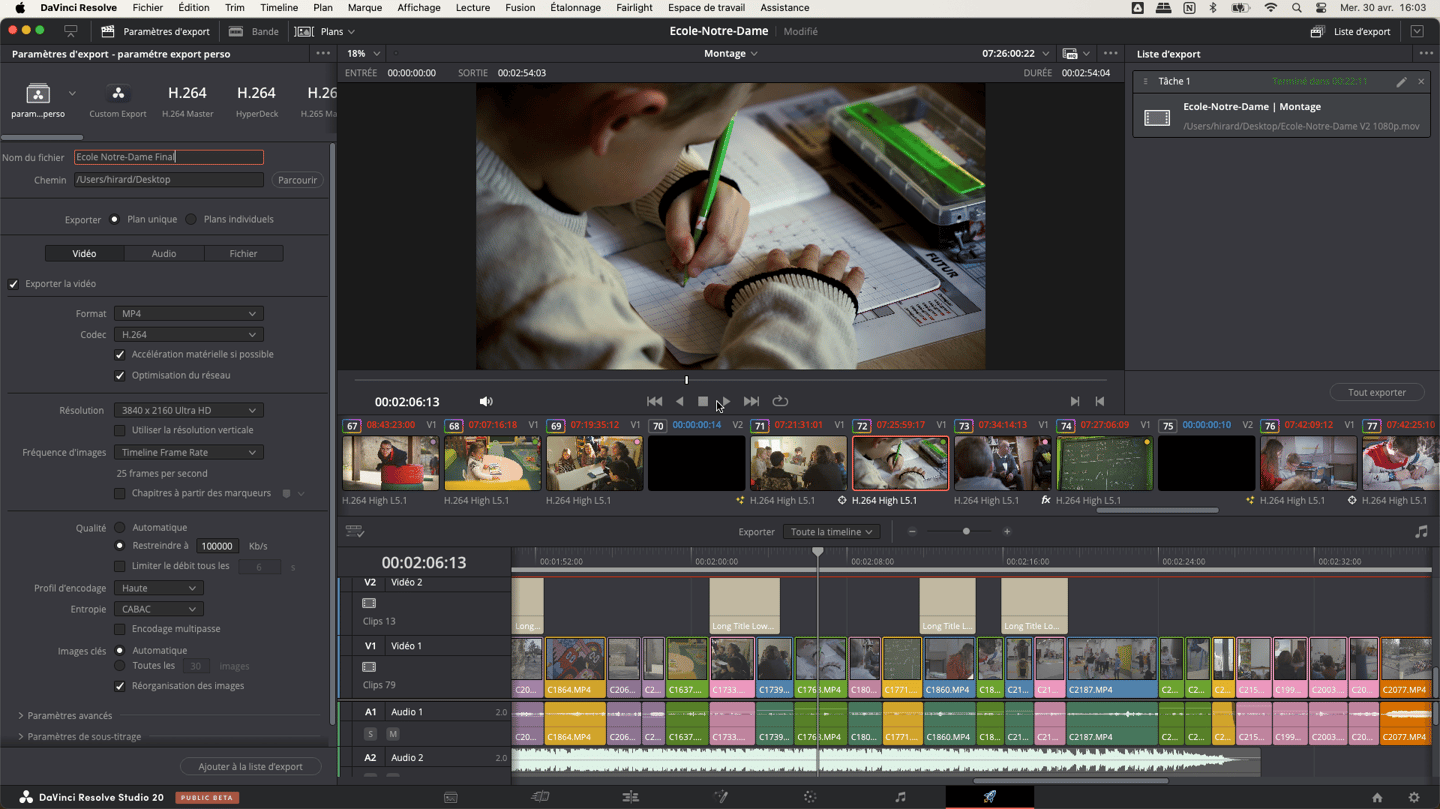Choose the HyperDeck export preset
The width and height of the screenshot is (1440, 809).
tap(257, 100)
